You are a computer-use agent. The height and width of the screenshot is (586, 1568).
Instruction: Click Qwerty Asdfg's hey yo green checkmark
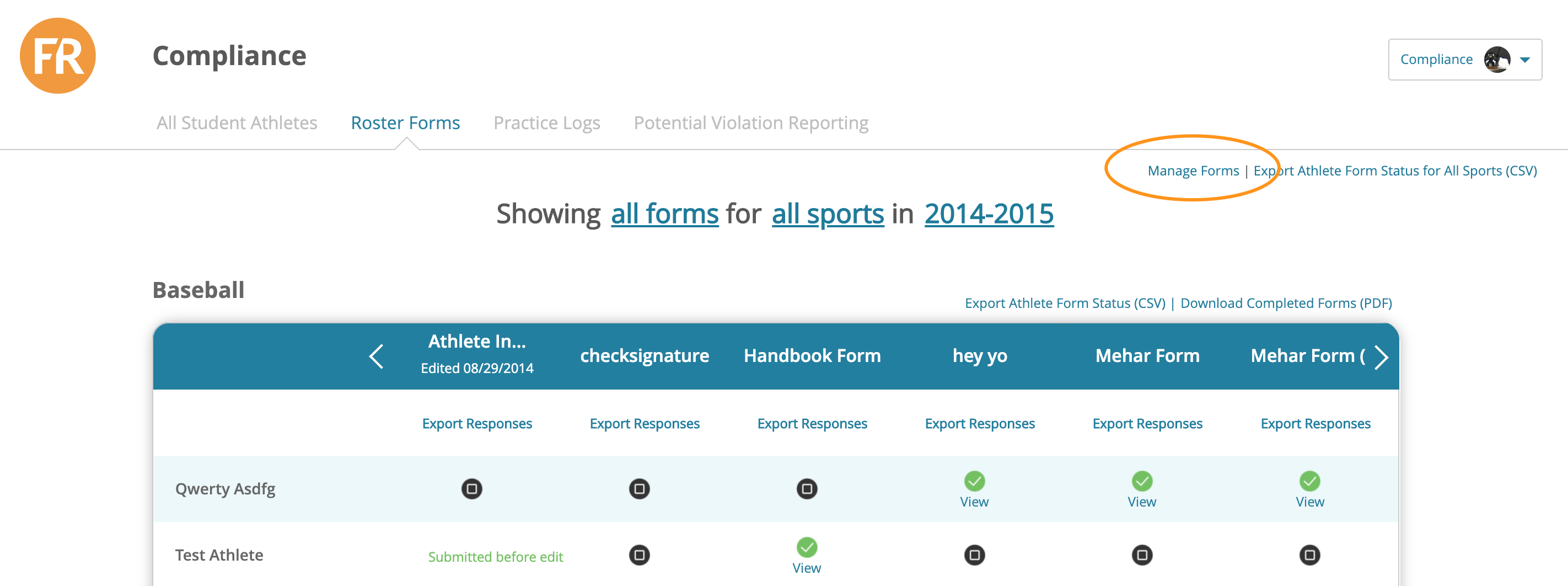coord(975,481)
